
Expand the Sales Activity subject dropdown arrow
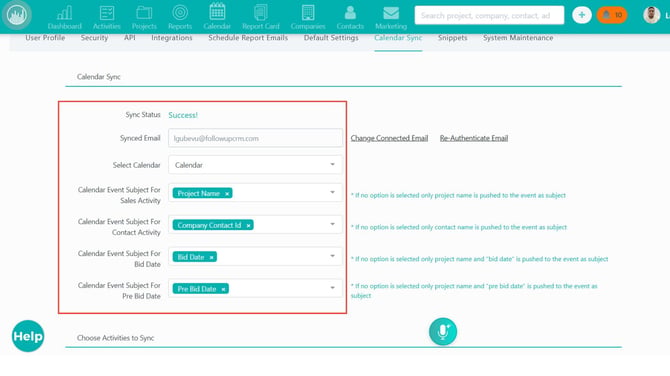click(x=332, y=192)
